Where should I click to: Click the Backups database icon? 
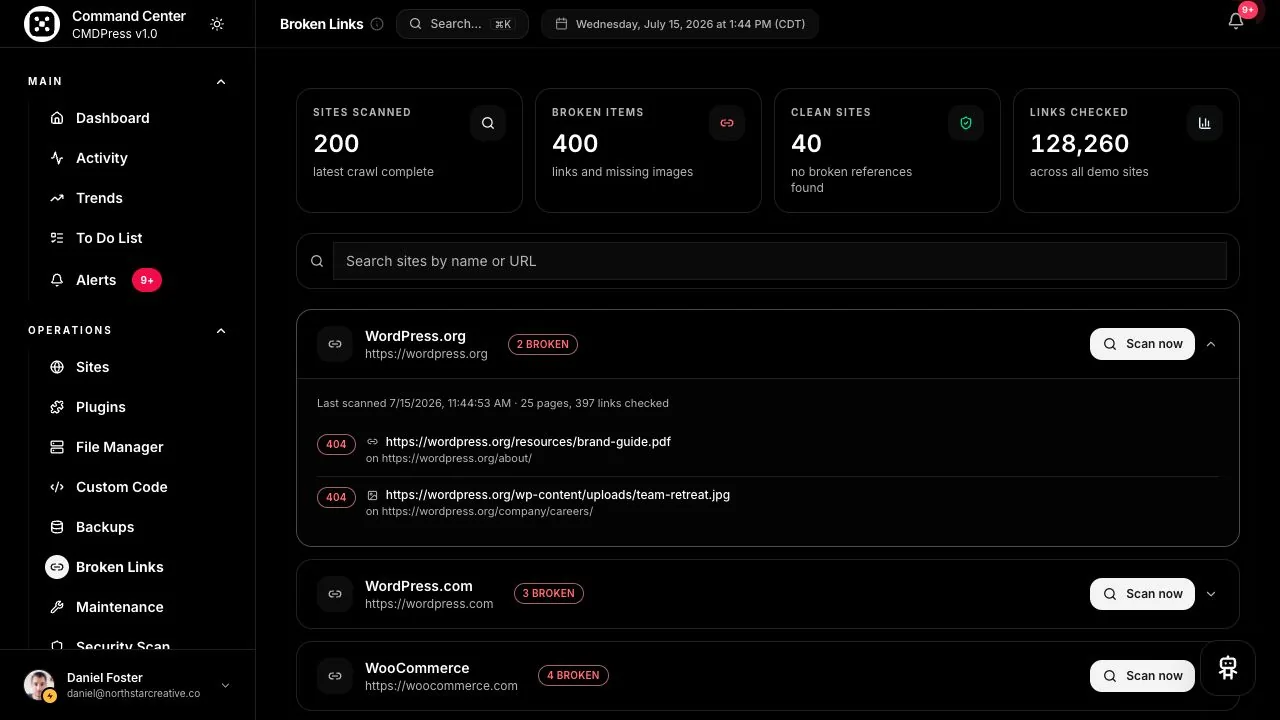(57, 527)
